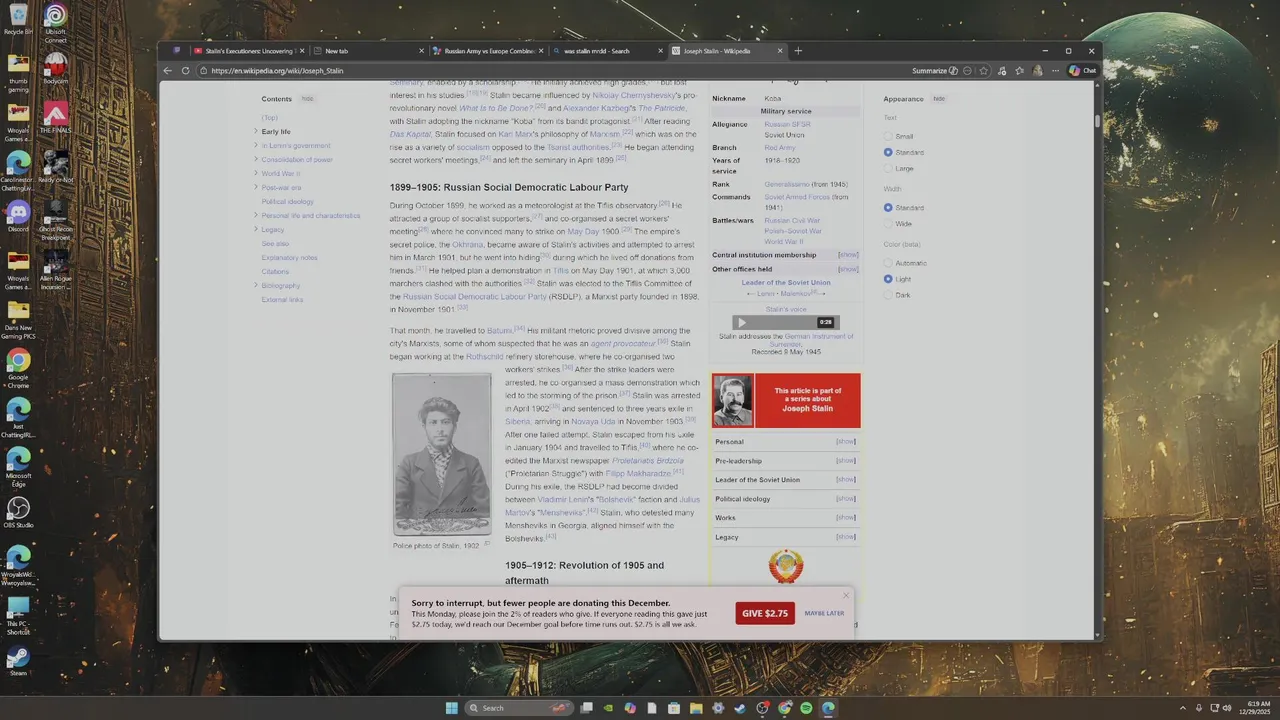Viewport: 1280px width, 720px height.
Task: Switch to Russian Army vs Europe tab
Action: pos(489,51)
